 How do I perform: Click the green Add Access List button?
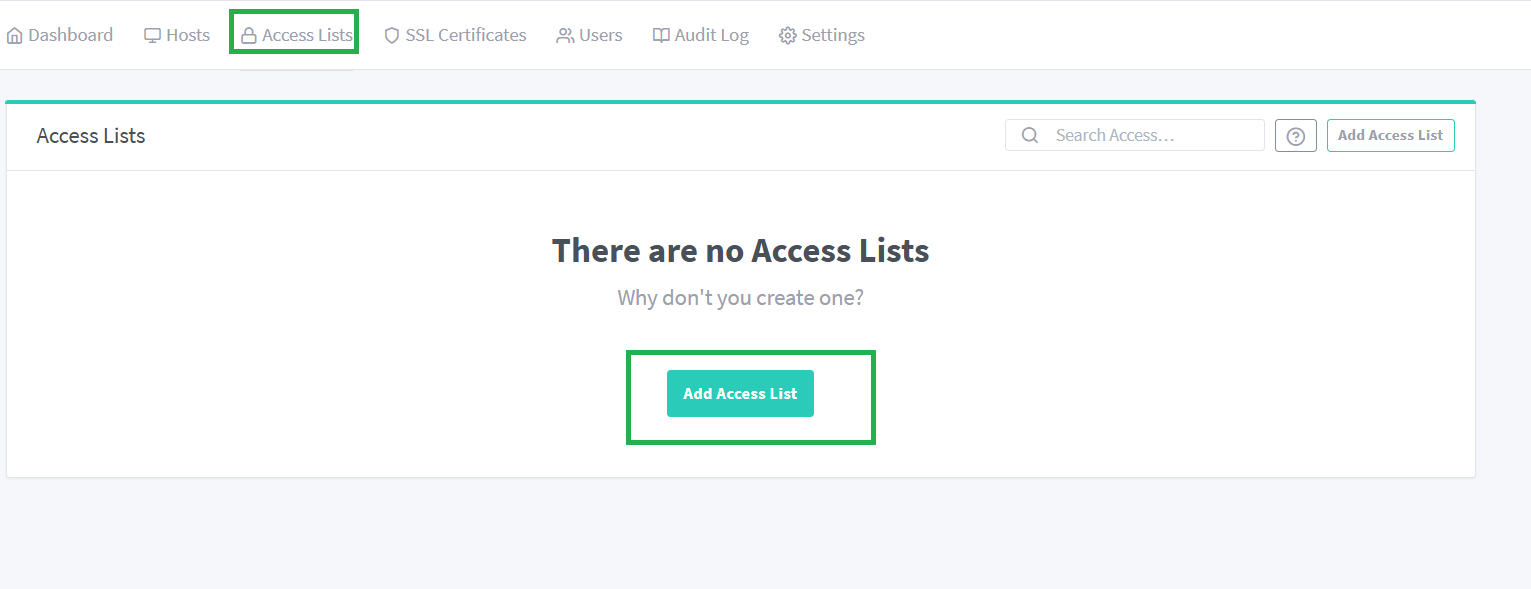click(x=740, y=394)
